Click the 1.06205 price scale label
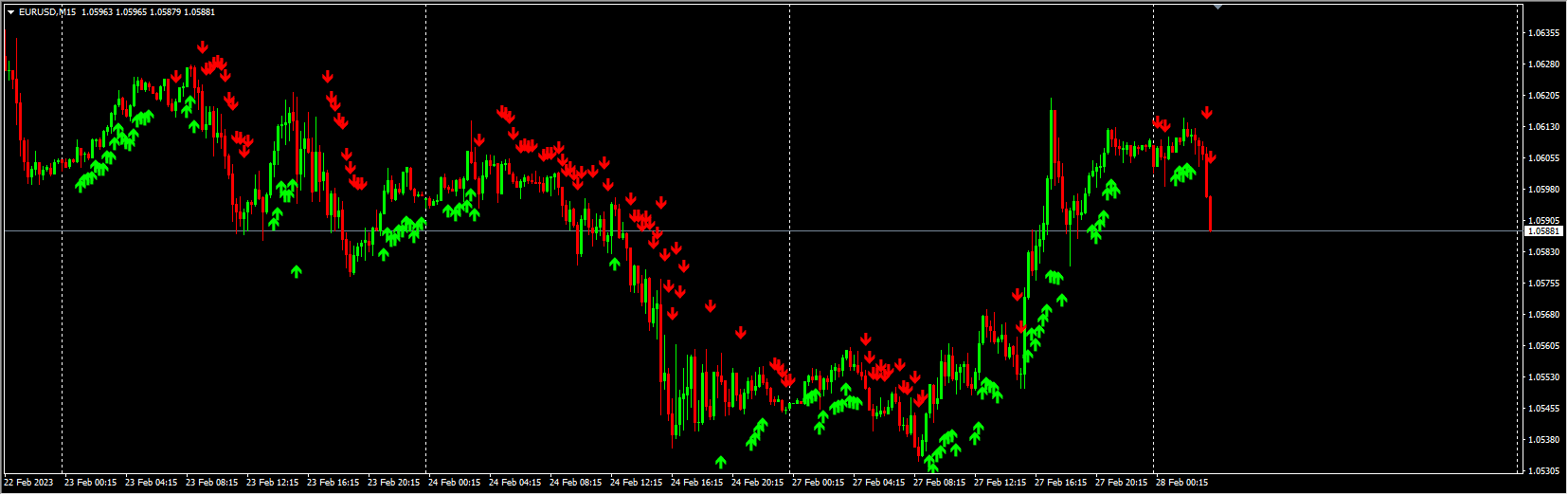Screen dimensions: 1568x495 [1543, 96]
